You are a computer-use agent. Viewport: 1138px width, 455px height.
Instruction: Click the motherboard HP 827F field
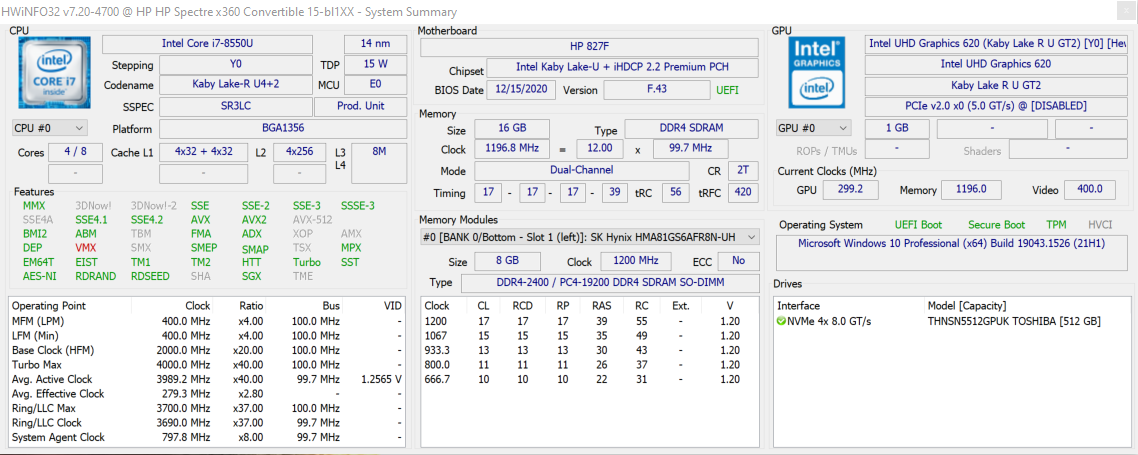[x=590, y=47]
